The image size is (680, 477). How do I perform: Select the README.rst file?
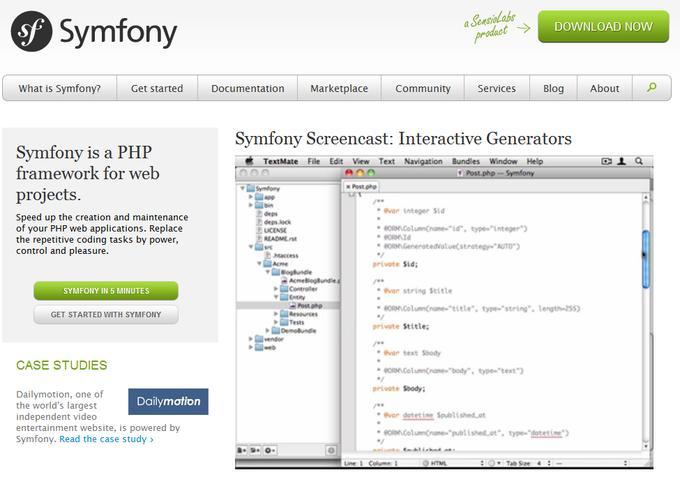(276, 238)
